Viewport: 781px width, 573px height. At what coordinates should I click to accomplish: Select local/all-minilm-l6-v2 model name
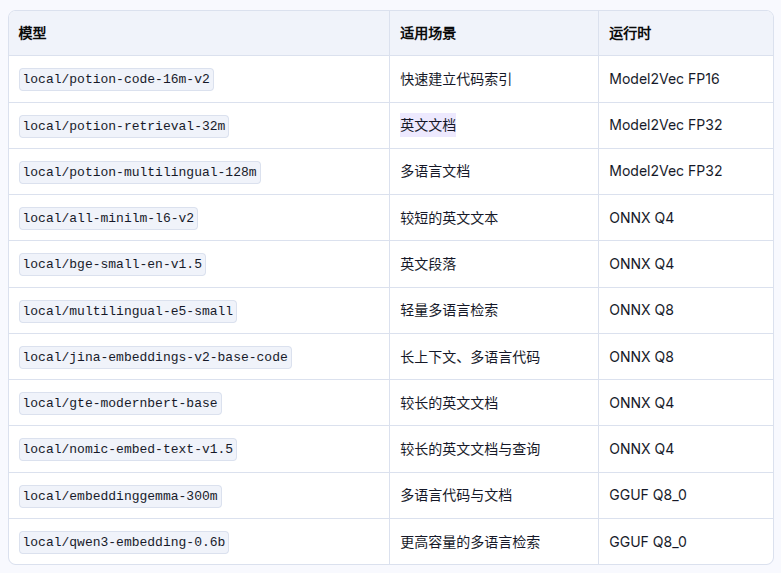click(x=109, y=218)
